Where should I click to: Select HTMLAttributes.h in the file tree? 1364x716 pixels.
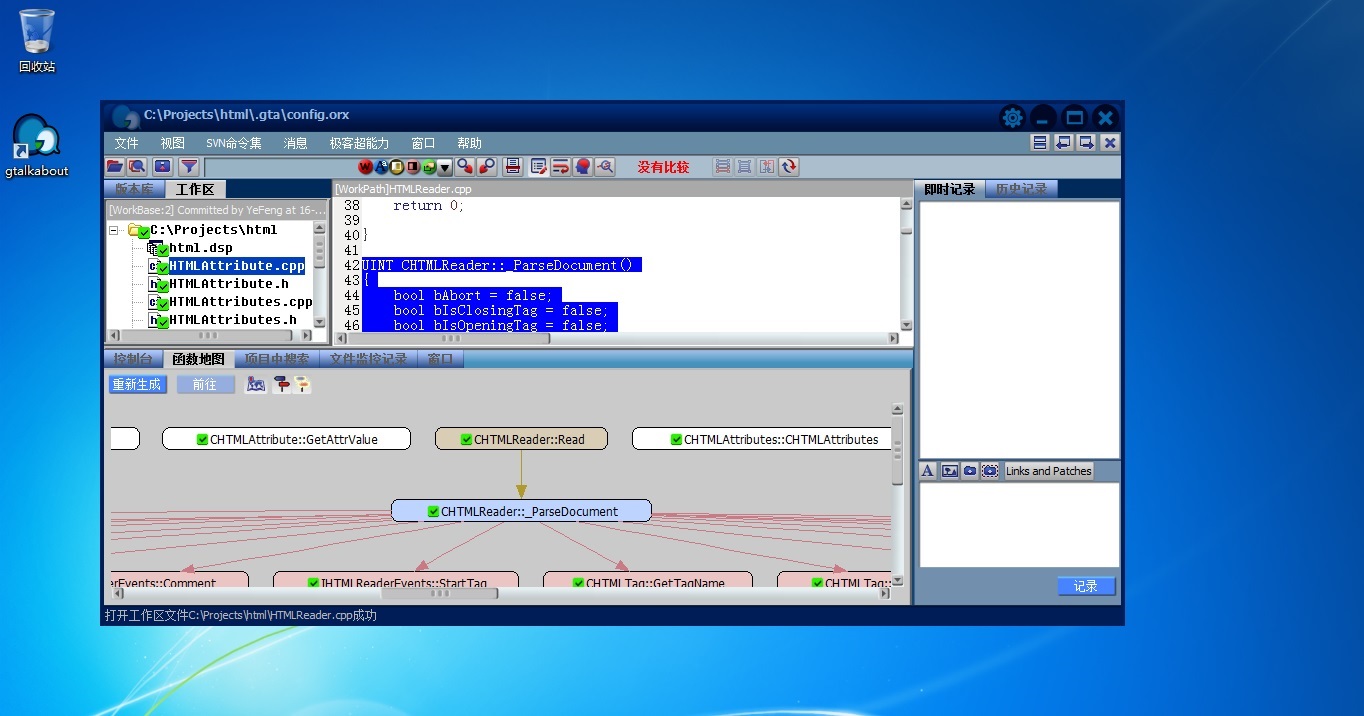click(x=233, y=320)
